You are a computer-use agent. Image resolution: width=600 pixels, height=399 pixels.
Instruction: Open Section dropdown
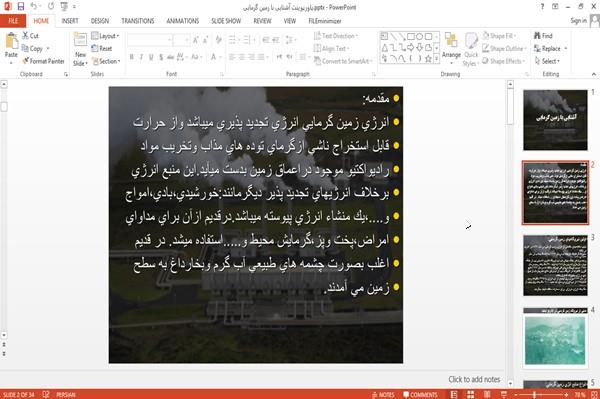coord(106,61)
